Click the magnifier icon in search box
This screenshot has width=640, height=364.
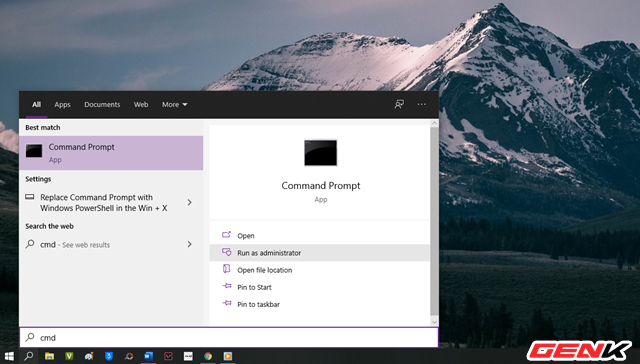30,337
